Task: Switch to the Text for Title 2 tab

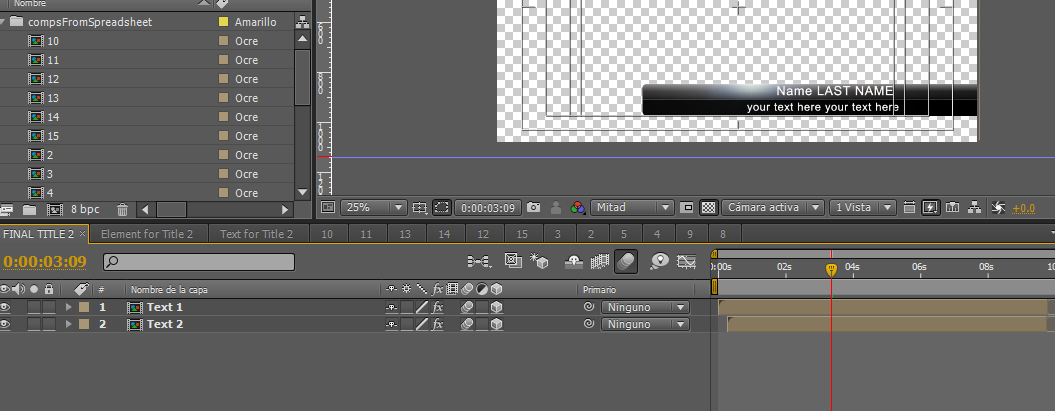Action: tap(256, 234)
